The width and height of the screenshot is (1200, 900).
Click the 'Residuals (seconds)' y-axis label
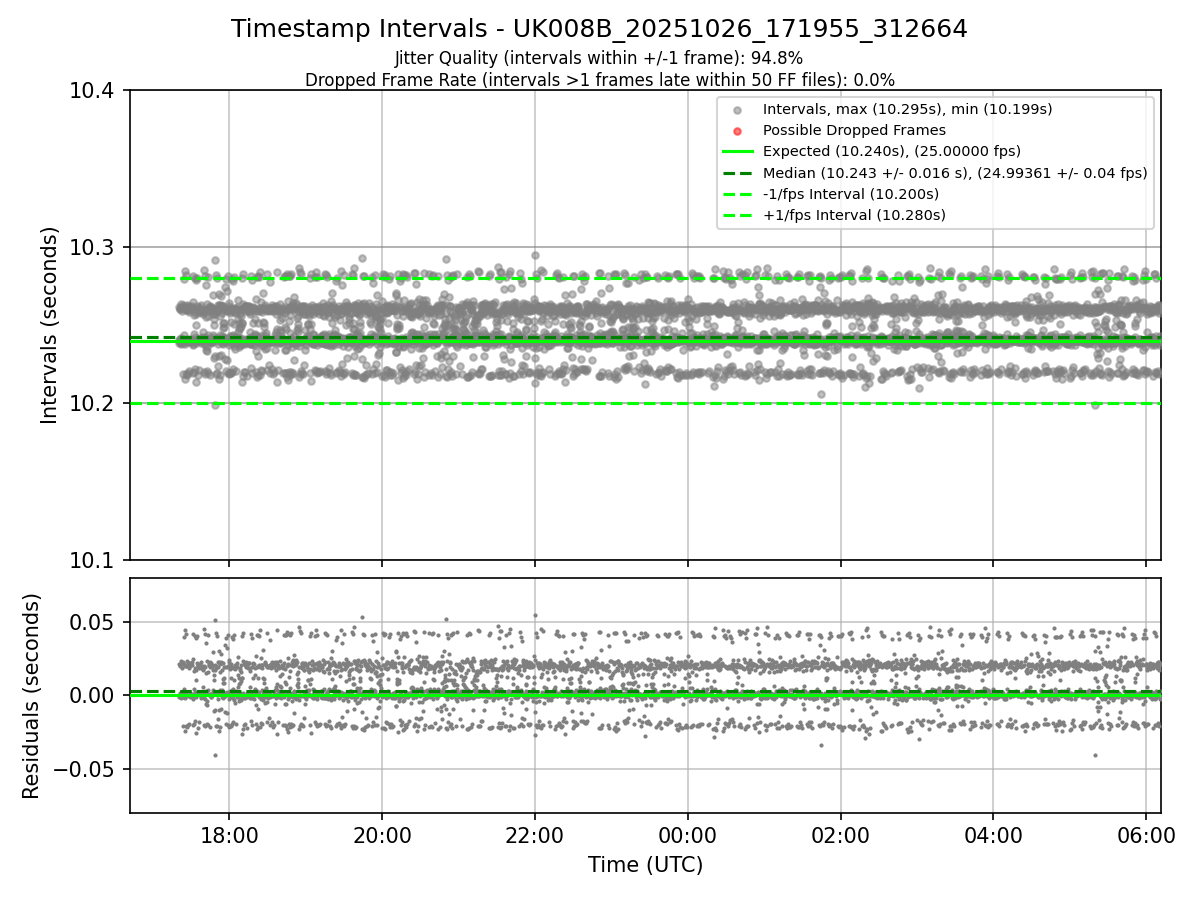pos(32,696)
